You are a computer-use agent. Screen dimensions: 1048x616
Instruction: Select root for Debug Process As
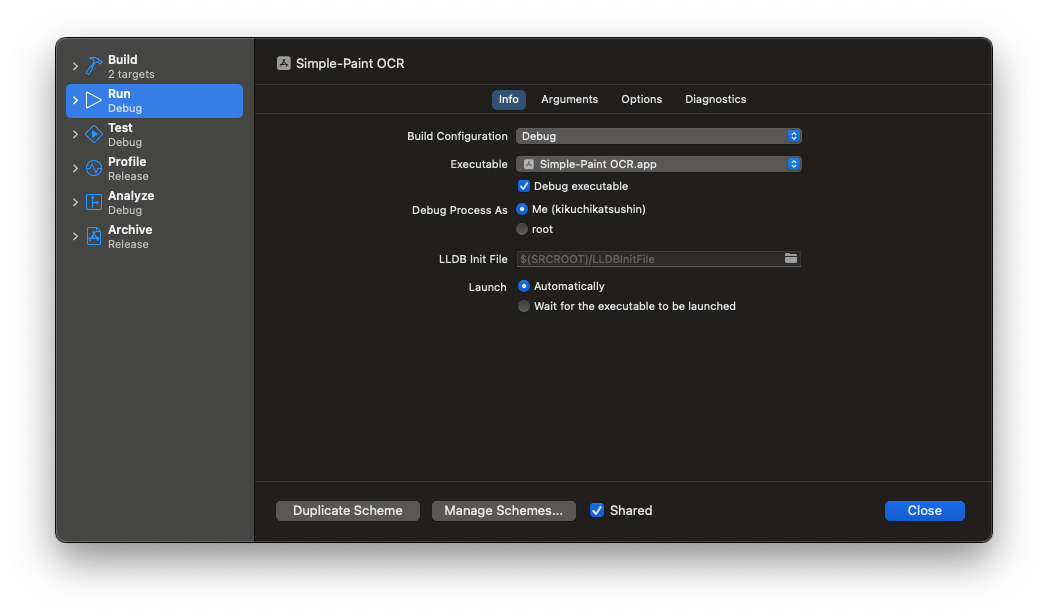pyautogui.click(x=523, y=229)
